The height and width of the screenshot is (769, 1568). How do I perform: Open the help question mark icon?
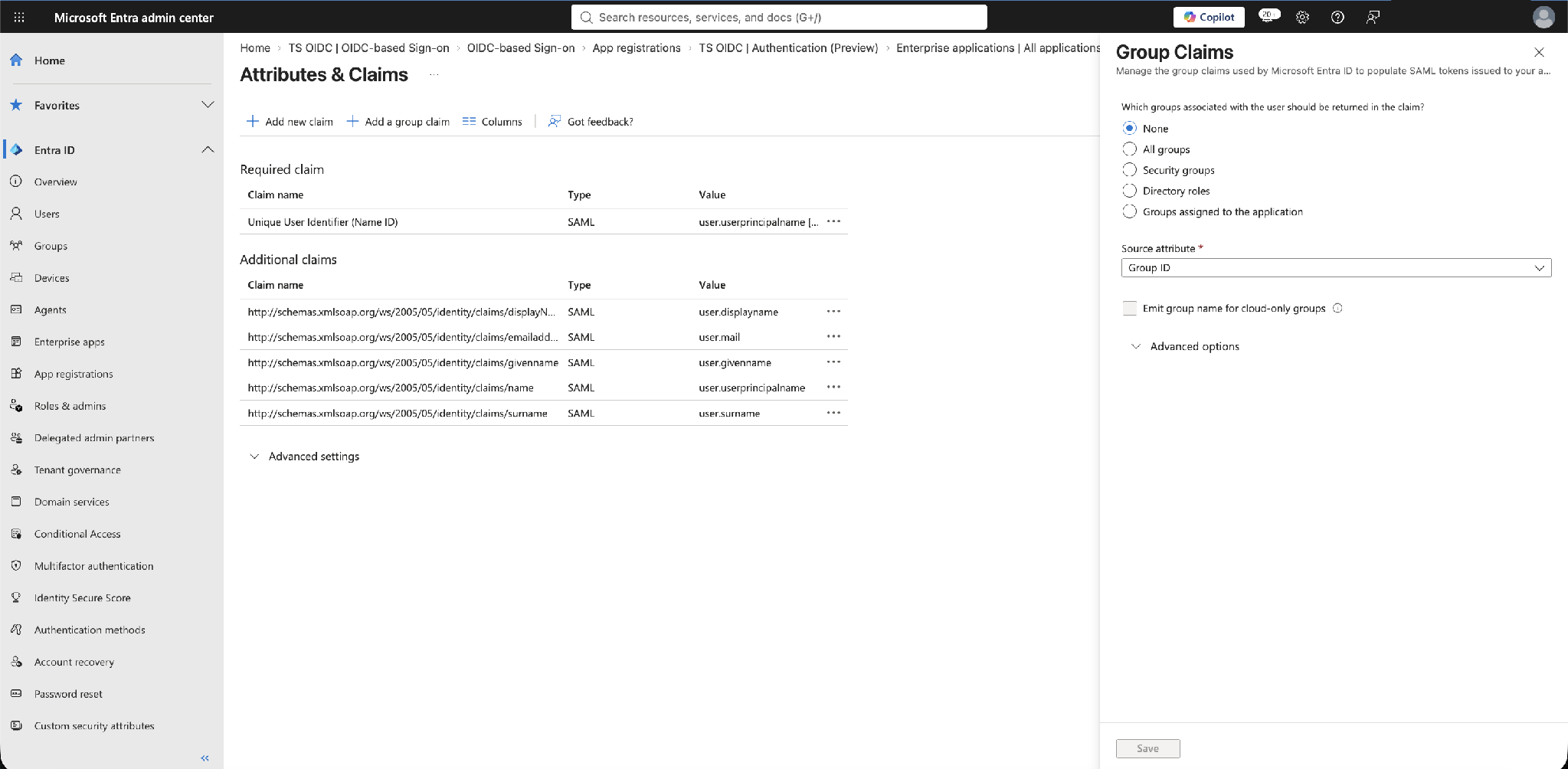click(x=1337, y=17)
